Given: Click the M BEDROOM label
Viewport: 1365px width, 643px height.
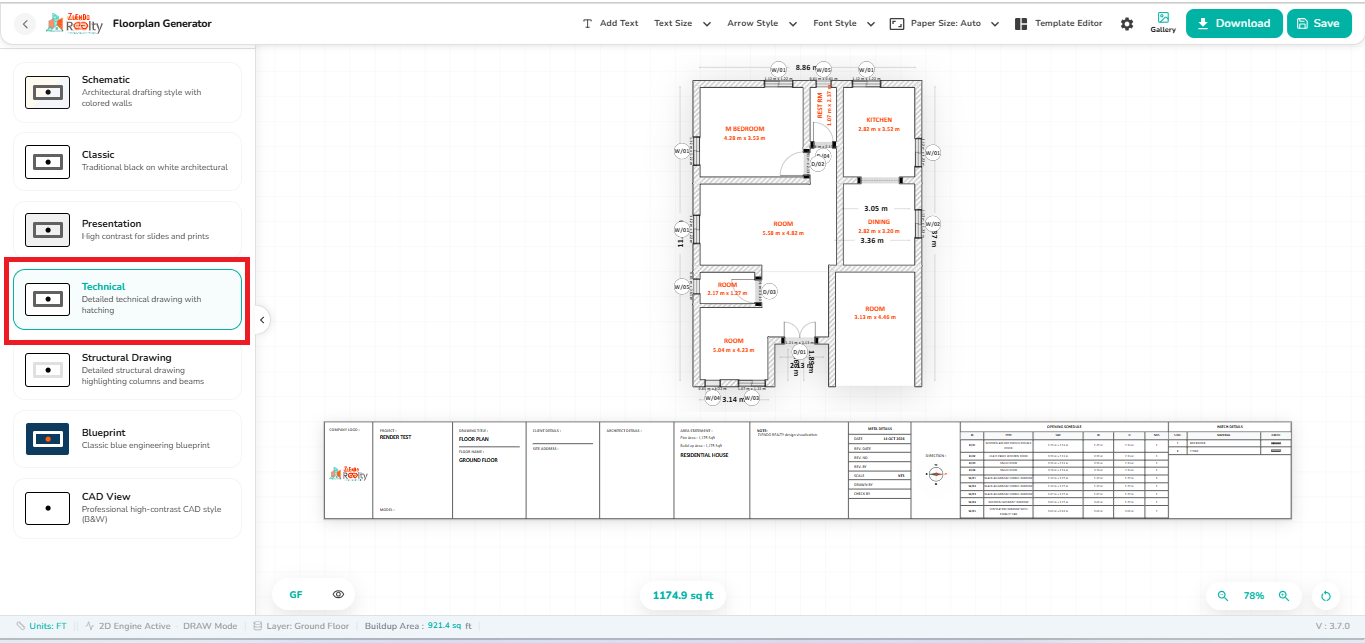Looking at the screenshot, I should 744,129.
